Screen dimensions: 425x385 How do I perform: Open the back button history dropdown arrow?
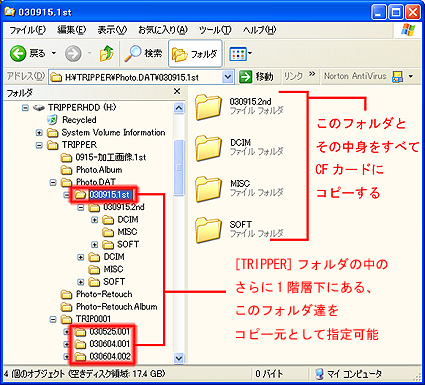[x=53, y=53]
